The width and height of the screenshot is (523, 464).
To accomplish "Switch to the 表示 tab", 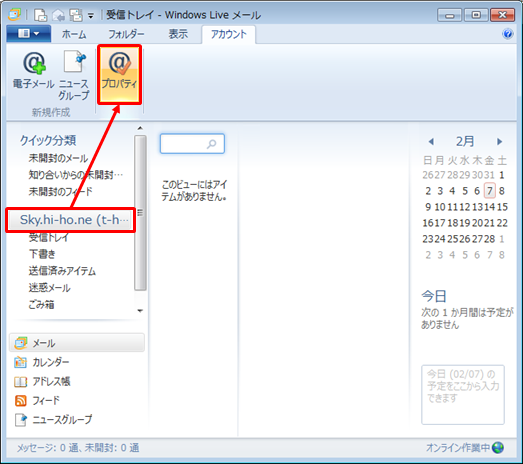I will (x=178, y=34).
